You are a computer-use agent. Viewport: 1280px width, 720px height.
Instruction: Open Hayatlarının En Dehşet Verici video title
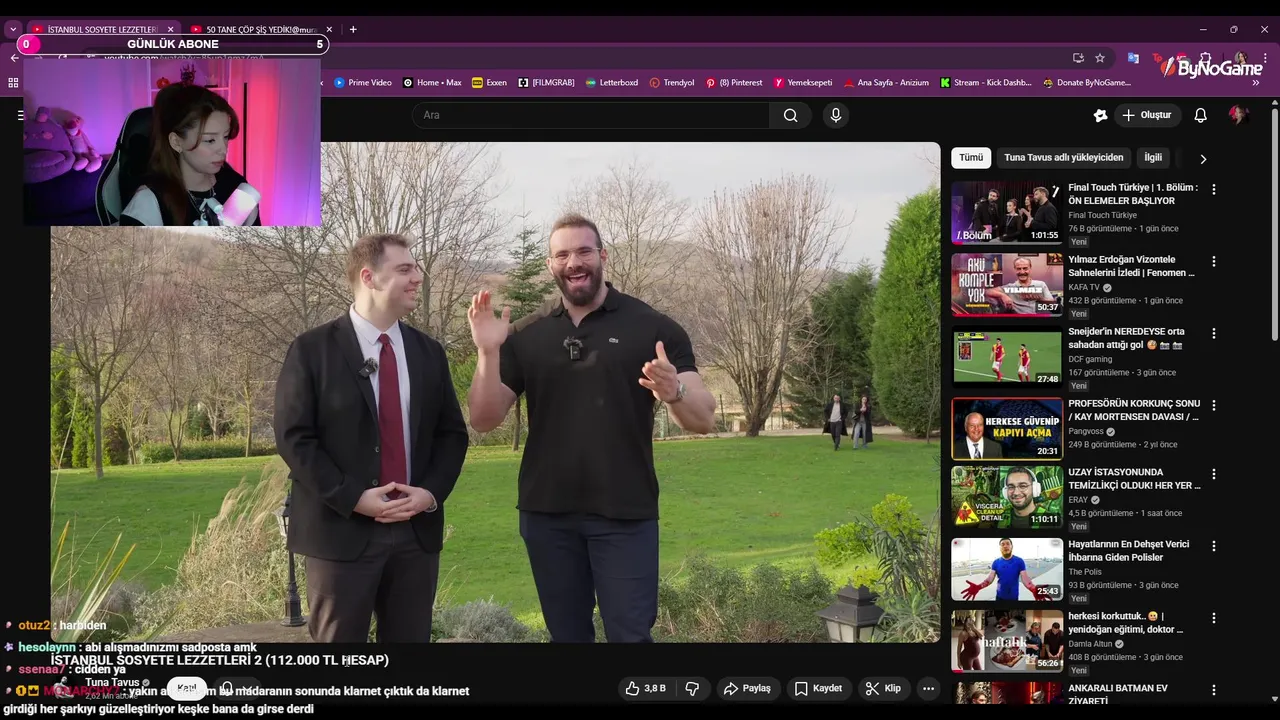click(1128, 551)
